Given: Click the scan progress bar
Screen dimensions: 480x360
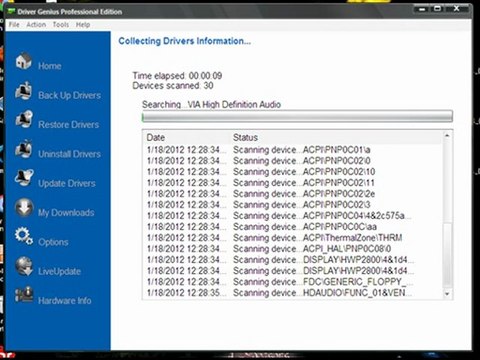Looking at the screenshot, I should [x=297, y=117].
